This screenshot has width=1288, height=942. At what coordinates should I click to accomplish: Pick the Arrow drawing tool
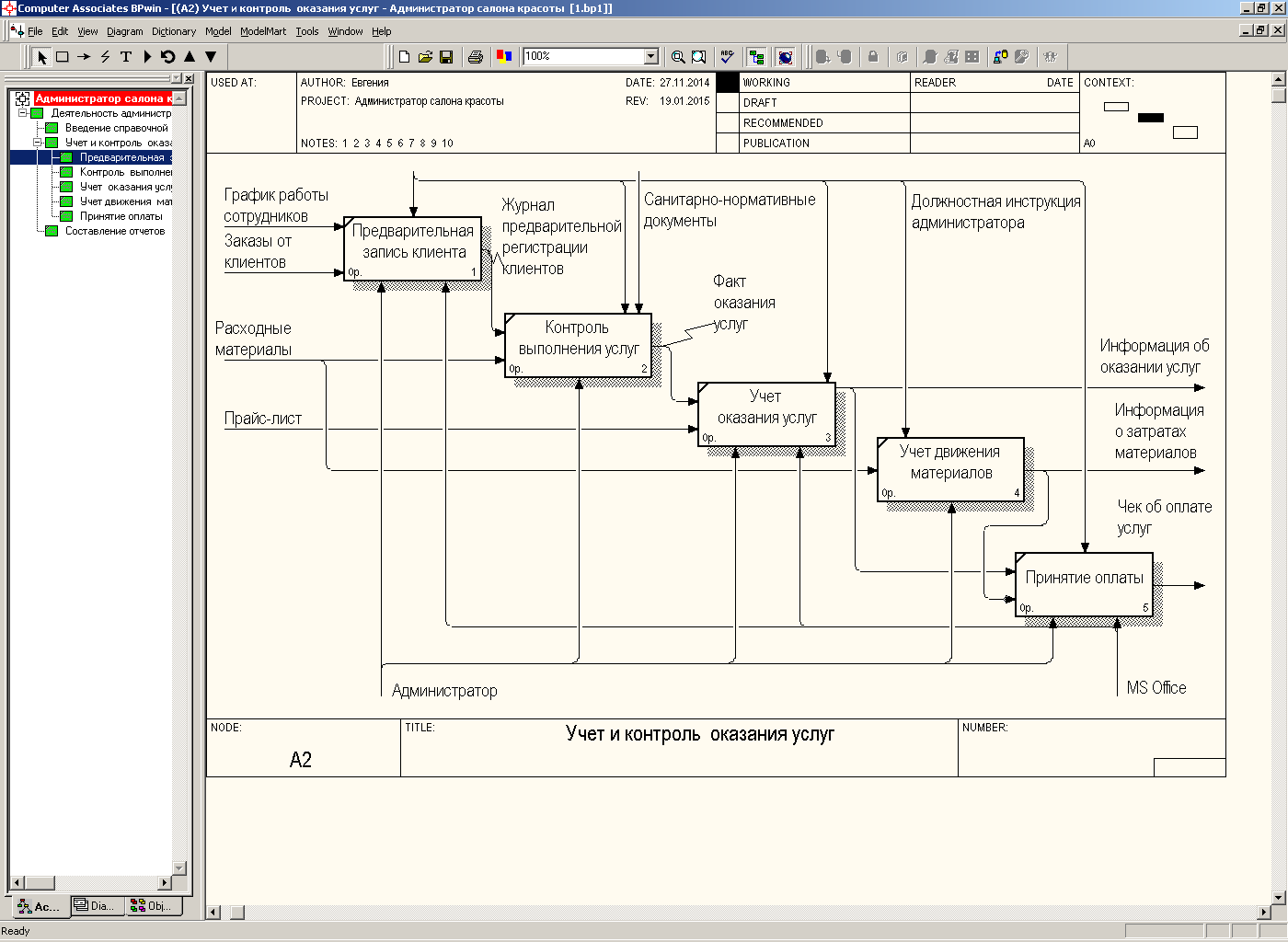[x=84, y=57]
